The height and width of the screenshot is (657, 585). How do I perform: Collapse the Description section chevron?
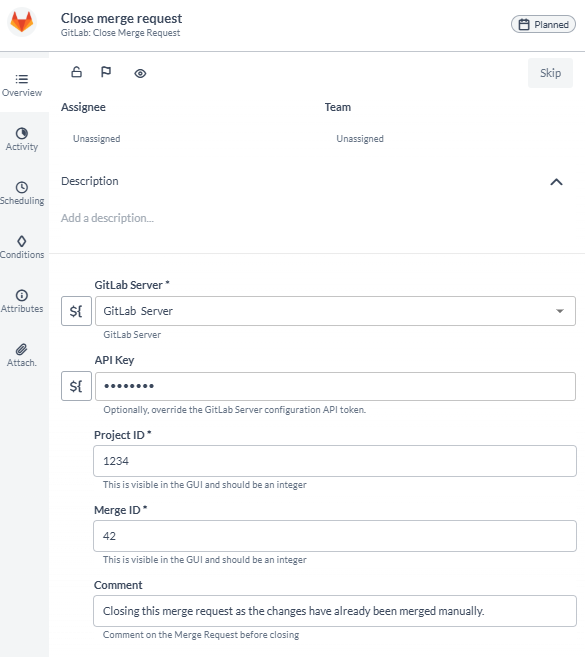[x=556, y=182]
